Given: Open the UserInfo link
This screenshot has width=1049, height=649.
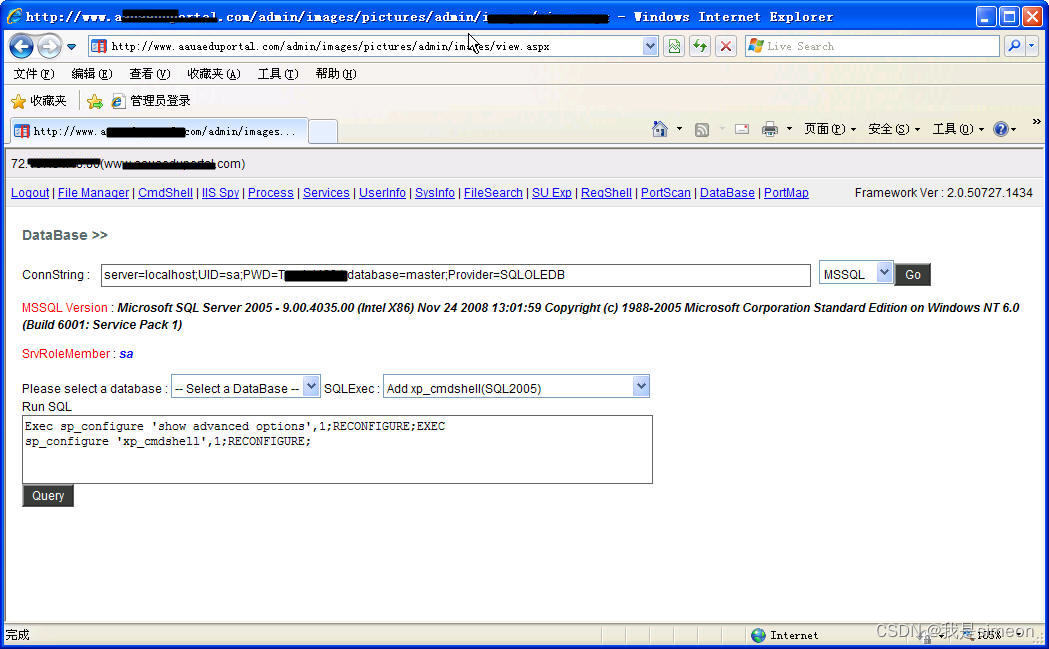Looking at the screenshot, I should point(382,193).
